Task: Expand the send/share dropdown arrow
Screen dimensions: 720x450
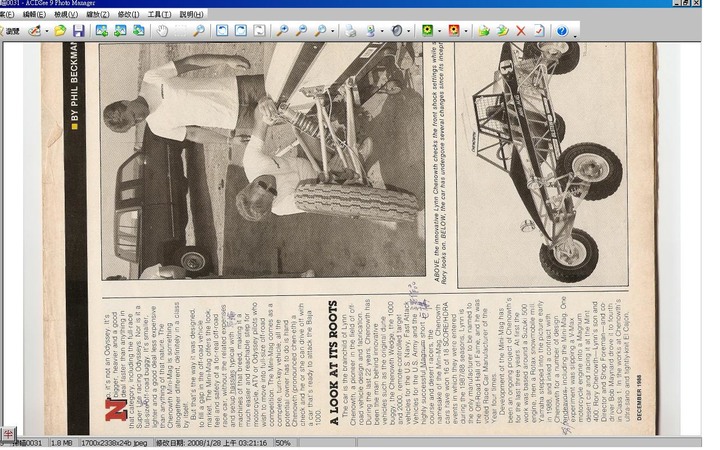Action: point(382,31)
